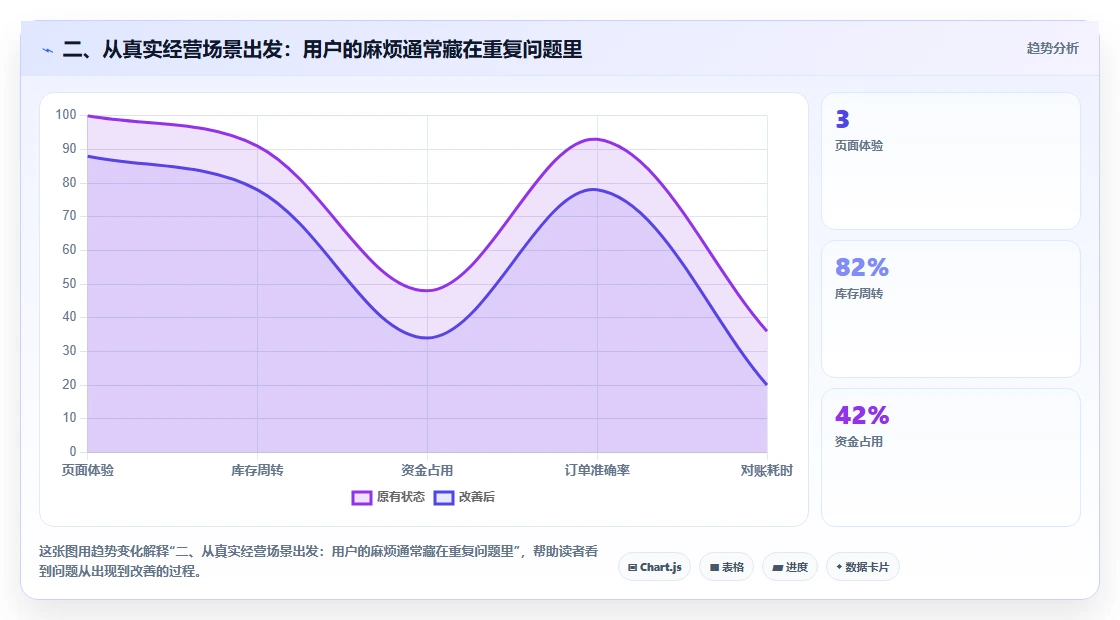Click the 页面体验 x-axis label
The width and height of the screenshot is (1120, 620).
tap(88, 470)
